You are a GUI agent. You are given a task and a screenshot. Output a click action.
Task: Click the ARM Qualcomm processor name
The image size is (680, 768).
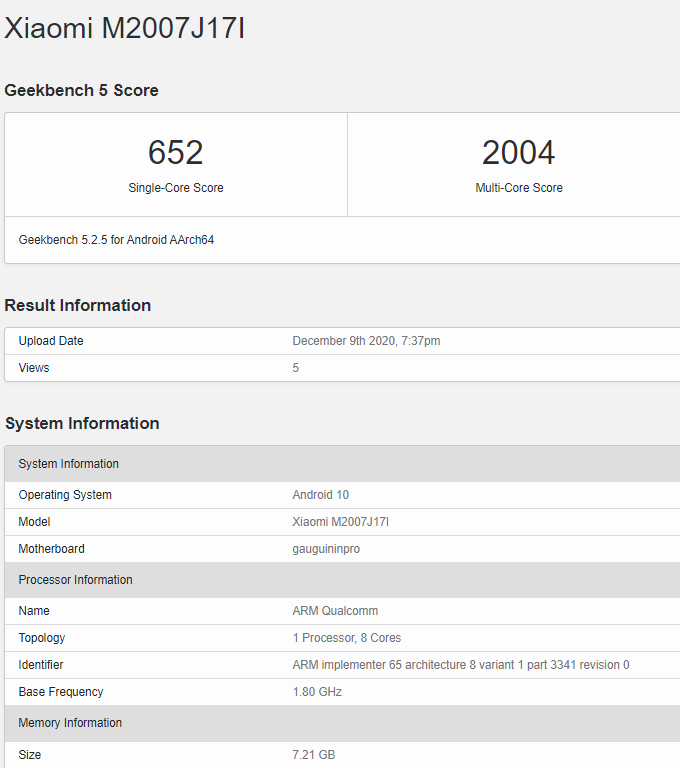(335, 611)
